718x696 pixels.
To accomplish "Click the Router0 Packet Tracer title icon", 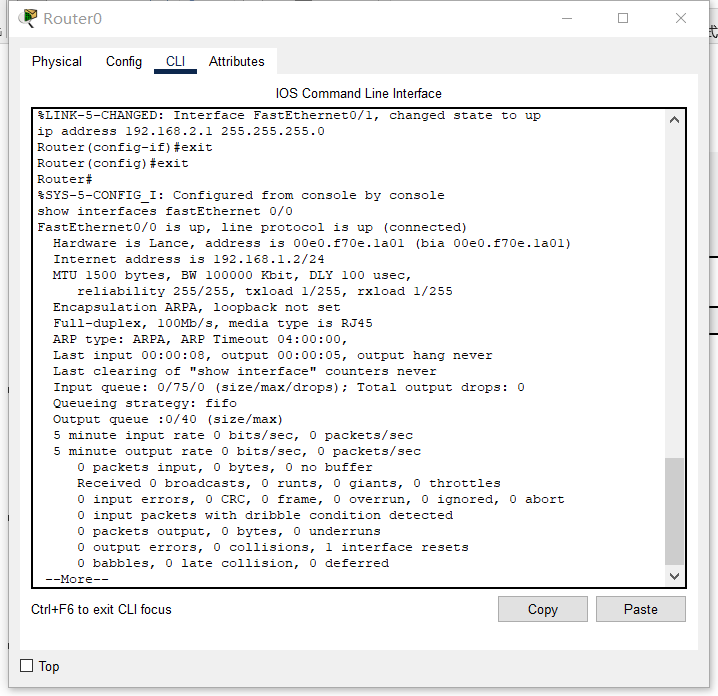I will click(28, 18).
